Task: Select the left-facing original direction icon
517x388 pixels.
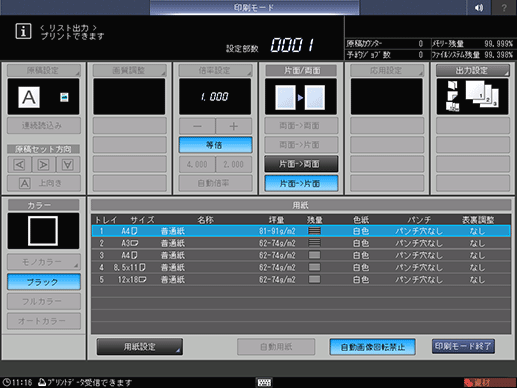Action: tap(20, 165)
